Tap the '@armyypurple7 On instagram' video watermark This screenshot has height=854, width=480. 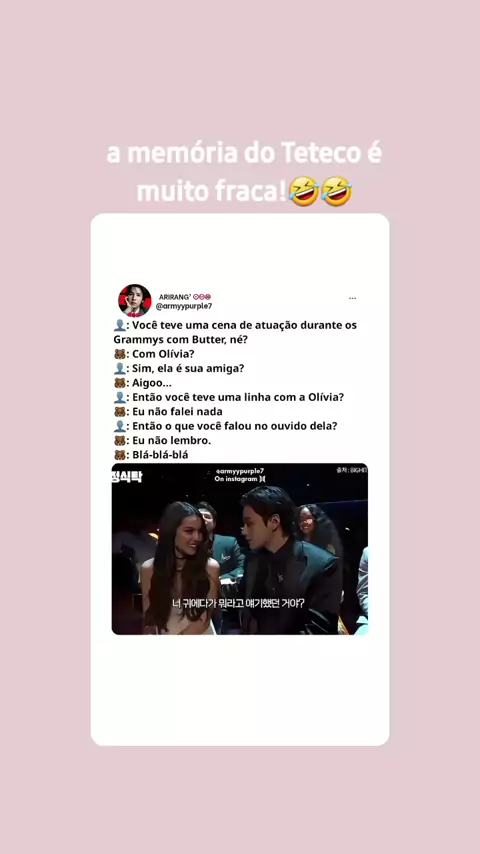241,474
